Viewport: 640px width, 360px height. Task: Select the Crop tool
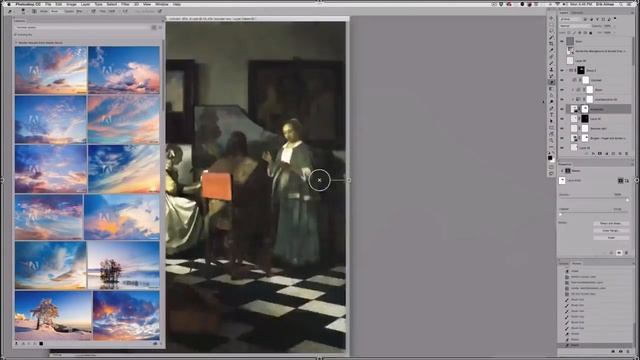point(551,44)
